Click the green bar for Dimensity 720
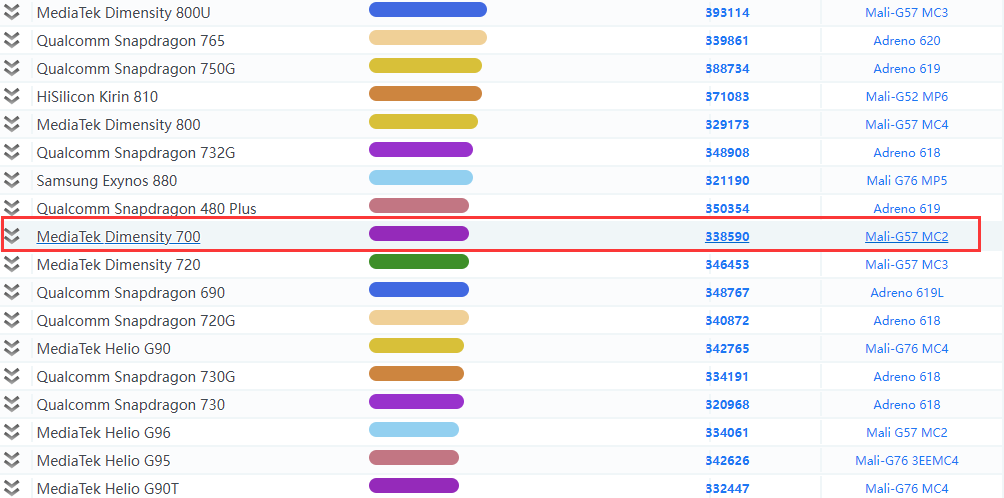 pos(418,262)
